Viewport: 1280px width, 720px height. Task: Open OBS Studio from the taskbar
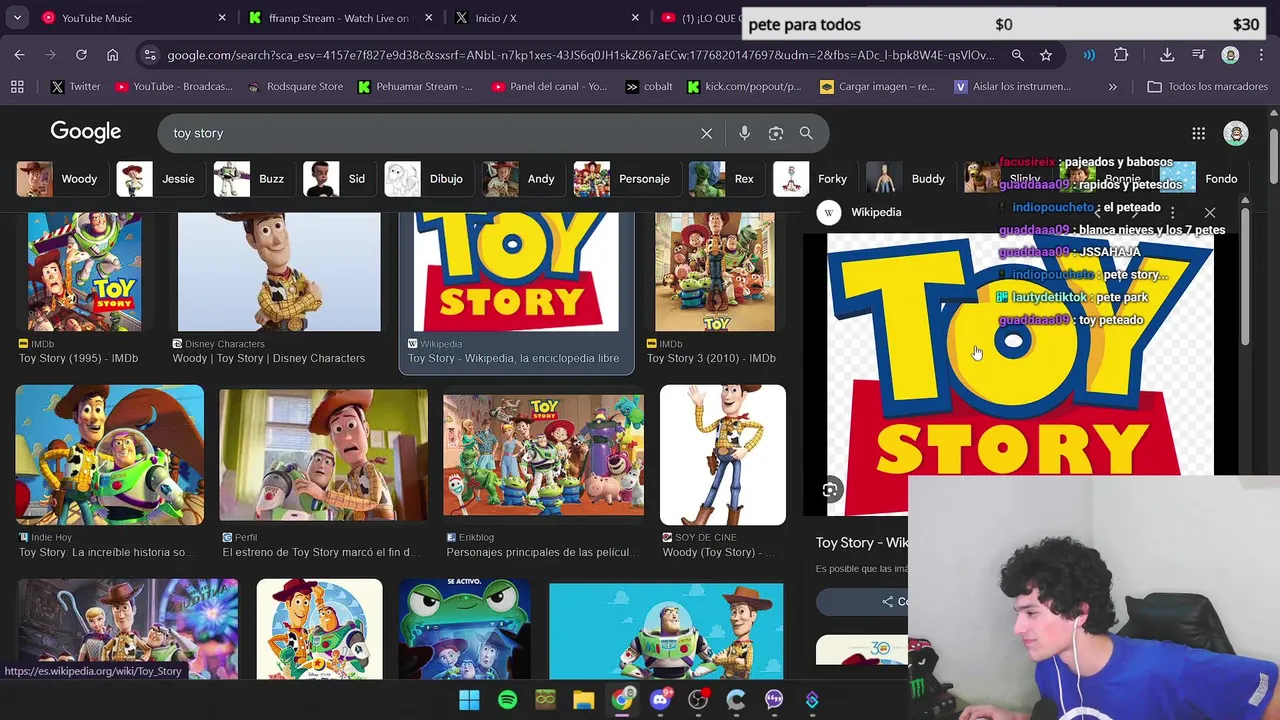click(697, 700)
